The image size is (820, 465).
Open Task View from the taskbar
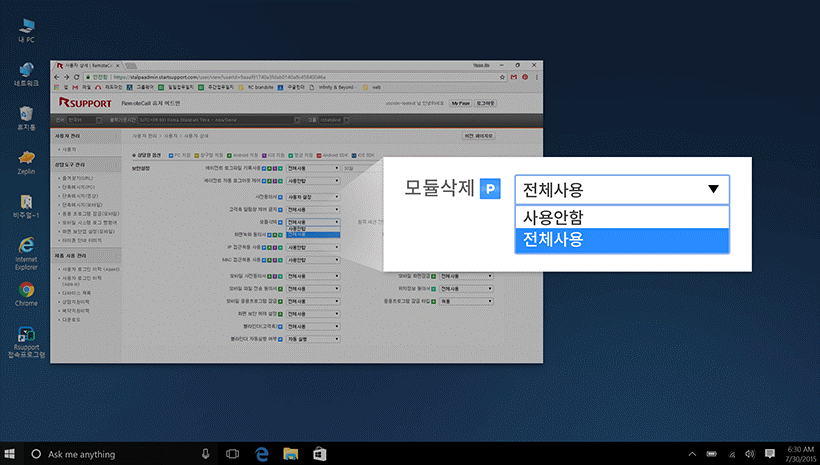(x=232, y=453)
